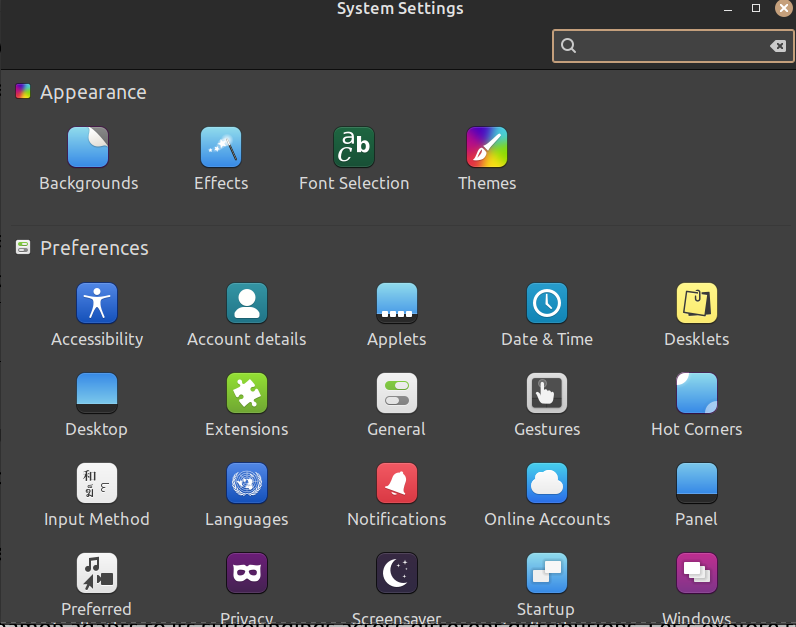The image size is (796, 627).
Task: Open Accessibility preferences
Action: point(97,304)
